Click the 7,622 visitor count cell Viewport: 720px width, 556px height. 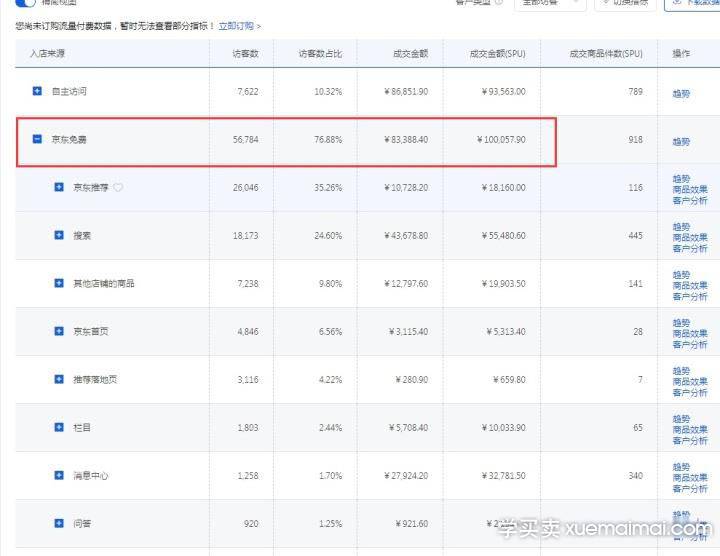tap(248, 91)
